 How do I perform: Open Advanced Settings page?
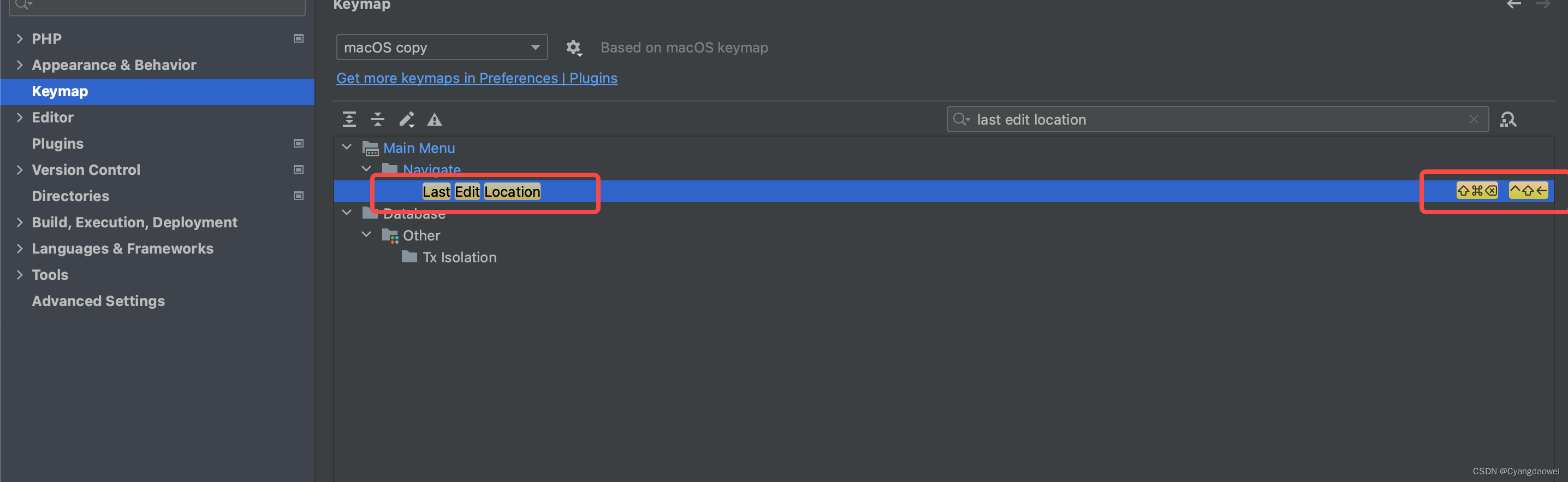tap(98, 301)
